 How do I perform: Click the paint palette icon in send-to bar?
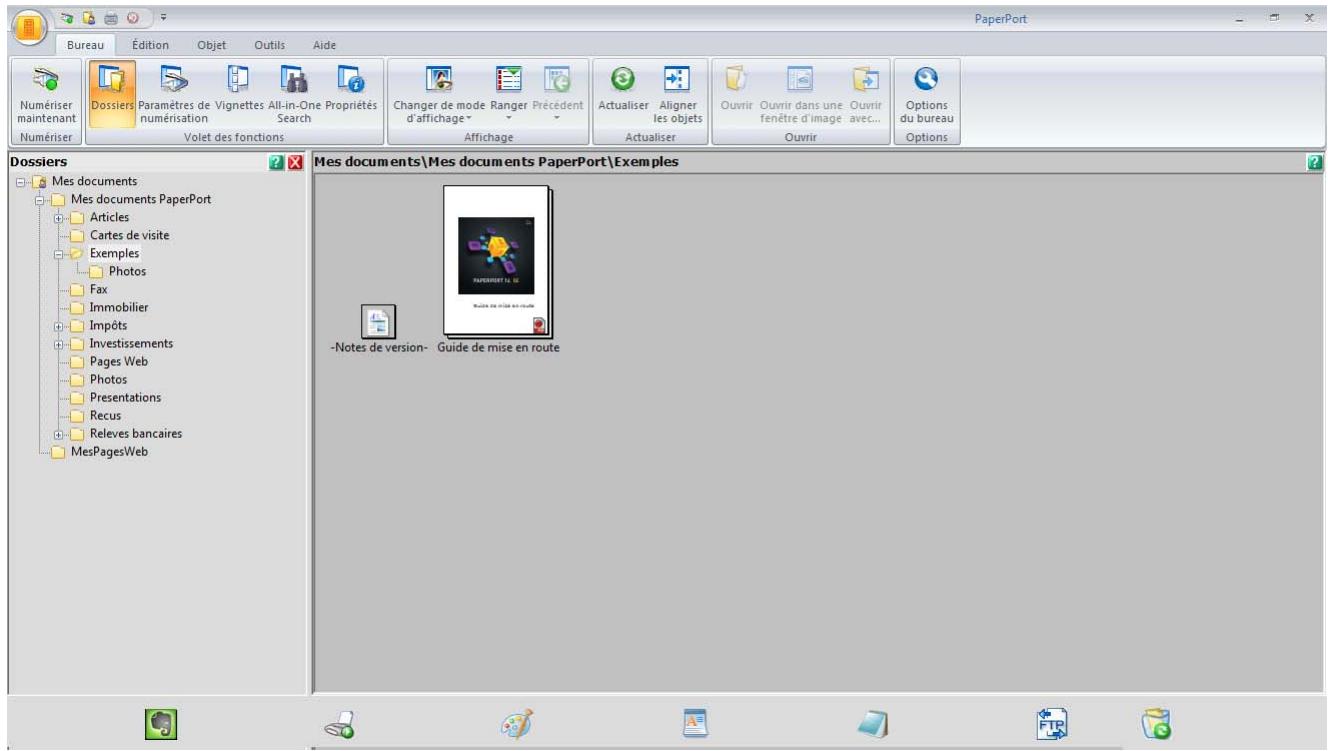(x=517, y=723)
